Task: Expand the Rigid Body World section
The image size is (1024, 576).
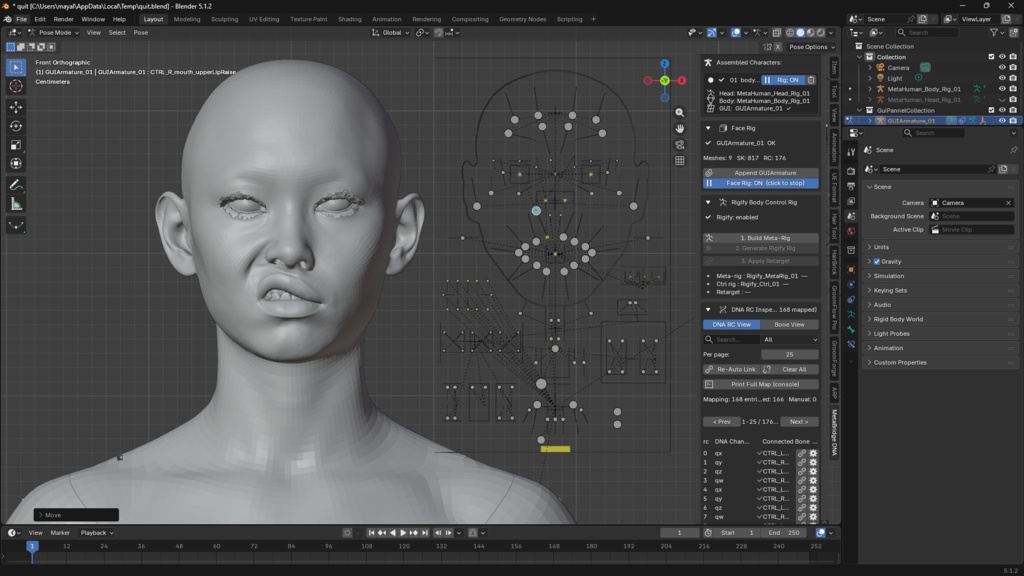Action: [x=898, y=319]
